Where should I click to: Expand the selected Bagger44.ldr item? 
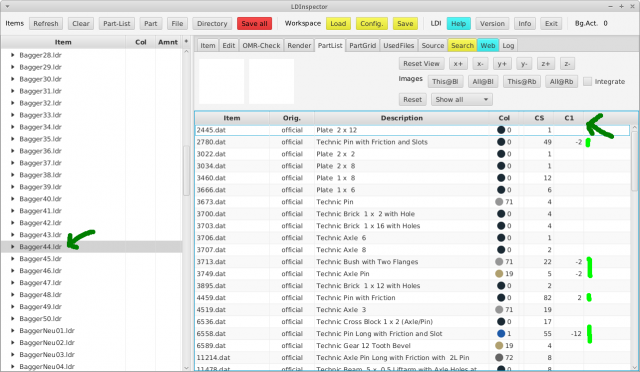[13, 247]
